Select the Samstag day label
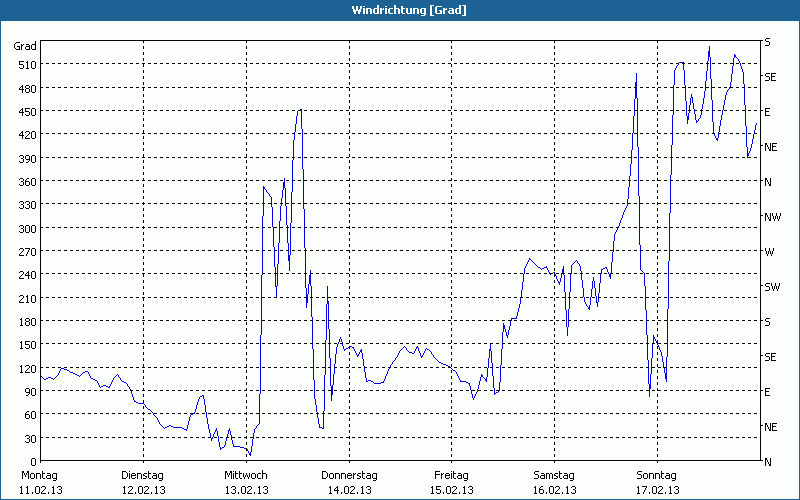 click(x=554, y=476)
